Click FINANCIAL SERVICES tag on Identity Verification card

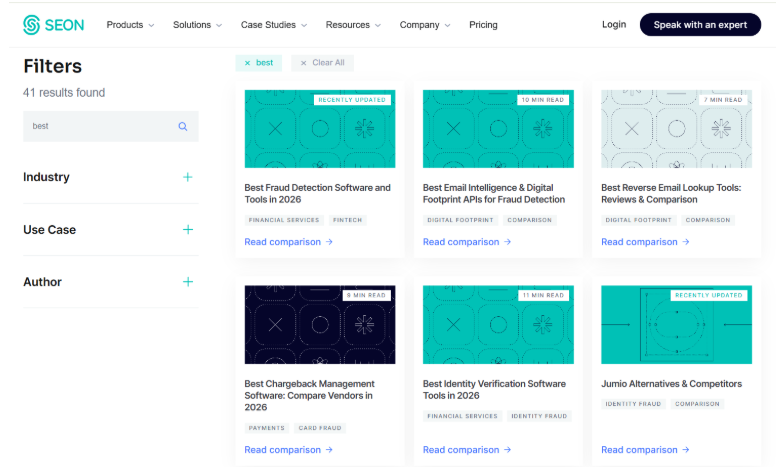[x=462, y=416]
